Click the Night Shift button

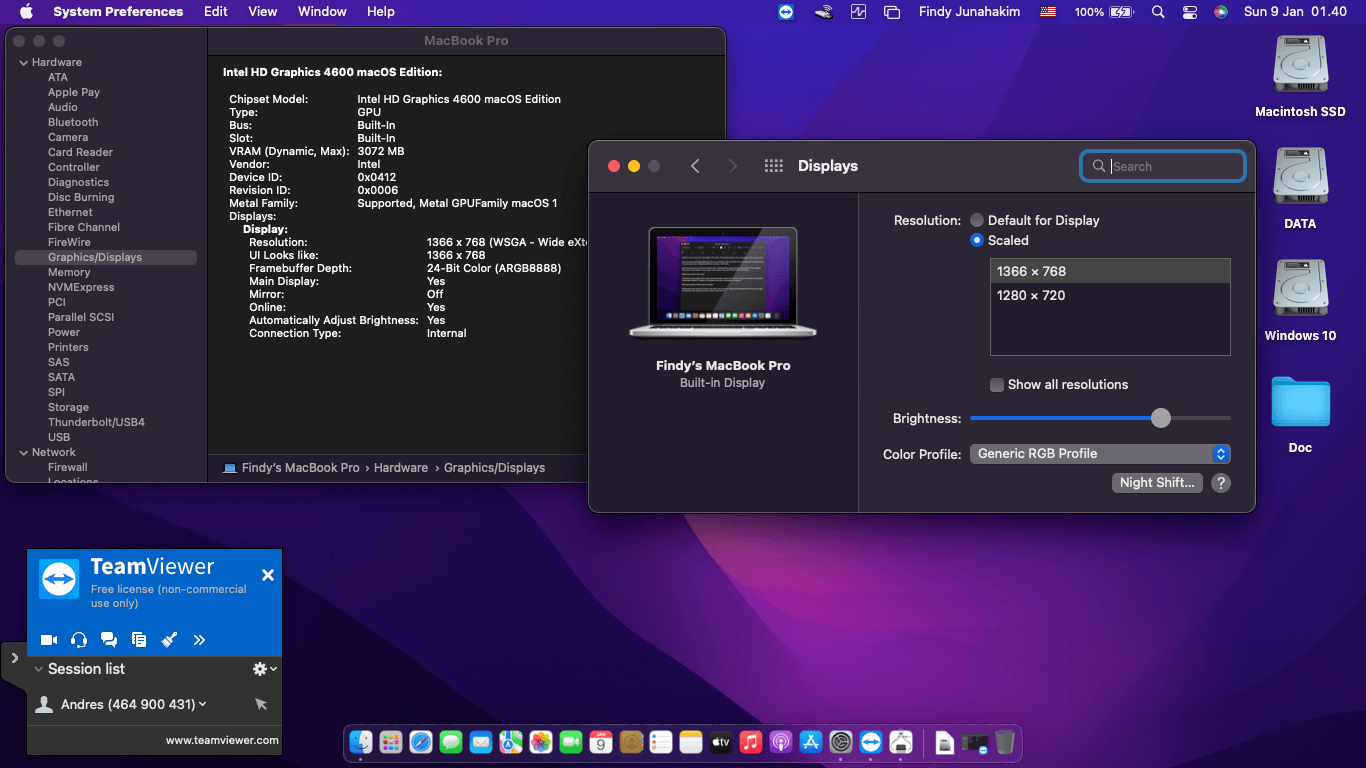[1157, 483]
